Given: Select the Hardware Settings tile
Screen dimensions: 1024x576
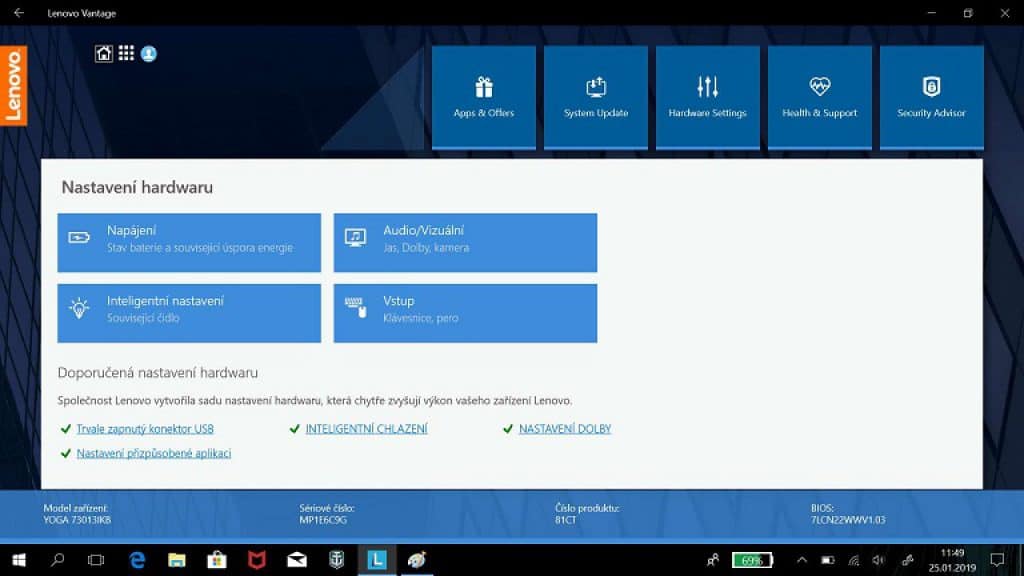Looking at the screenshot, I should point(708,97).
